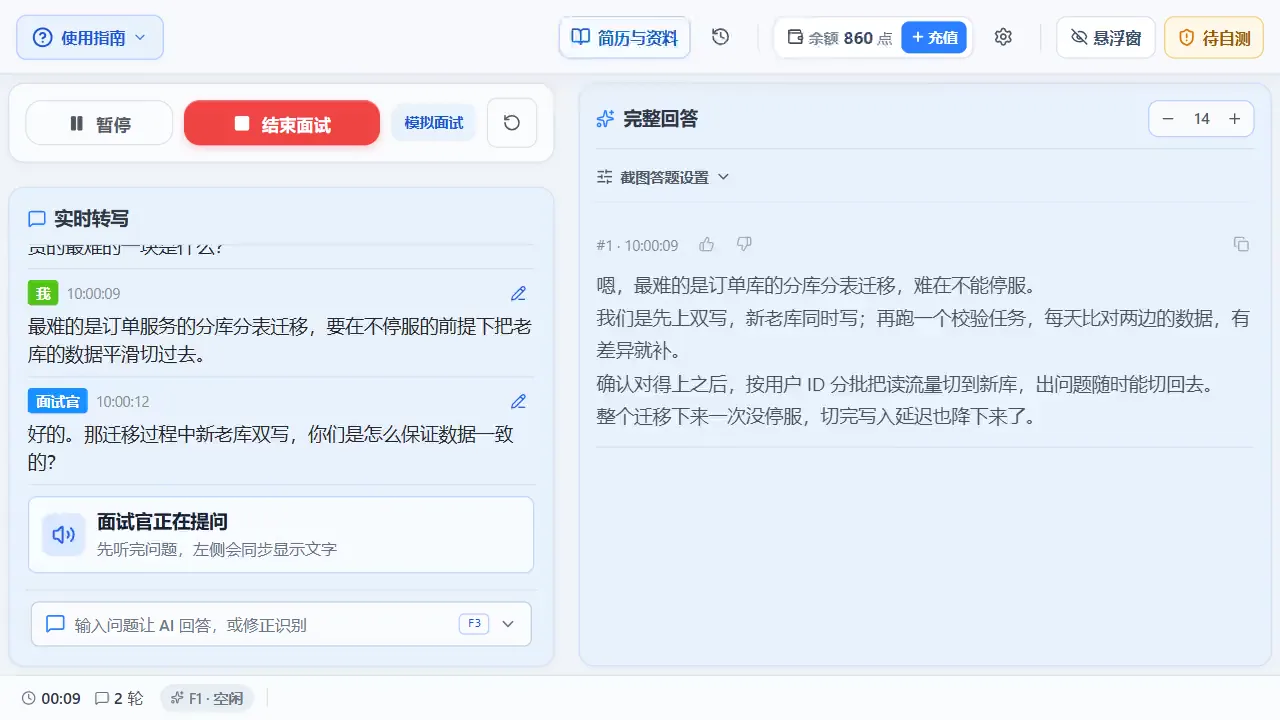1280x720 pixels.
Task: Click the 待自测 status button
Action: pos(1214,38)
